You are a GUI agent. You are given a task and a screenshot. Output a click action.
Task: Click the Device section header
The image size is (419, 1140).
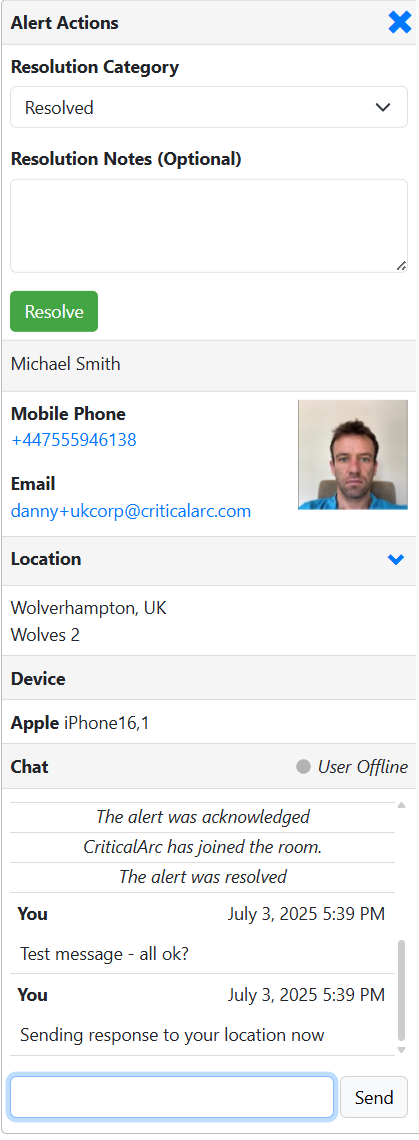click(209, 678)
